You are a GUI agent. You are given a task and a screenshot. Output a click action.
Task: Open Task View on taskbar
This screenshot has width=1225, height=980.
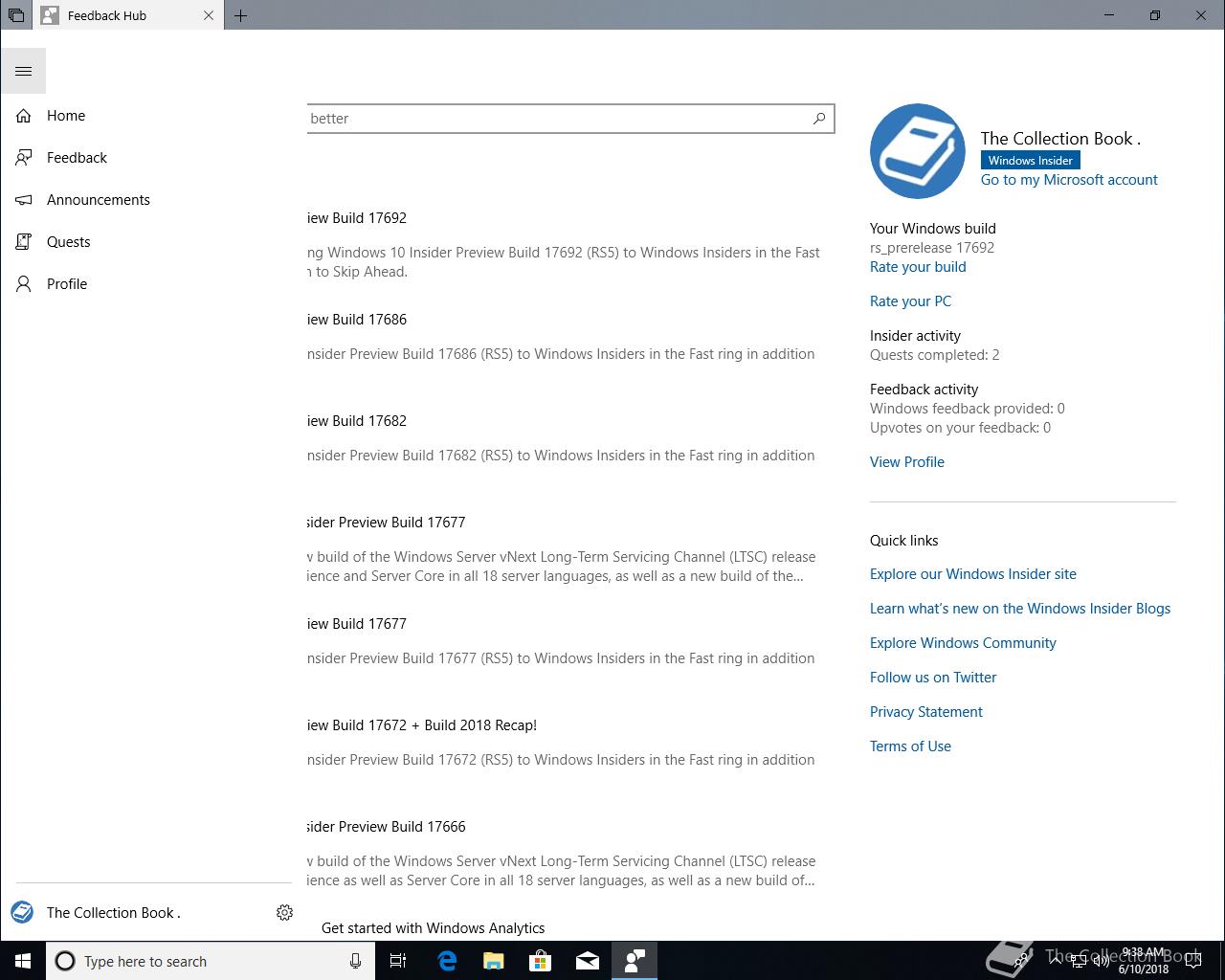coord(398,961)
